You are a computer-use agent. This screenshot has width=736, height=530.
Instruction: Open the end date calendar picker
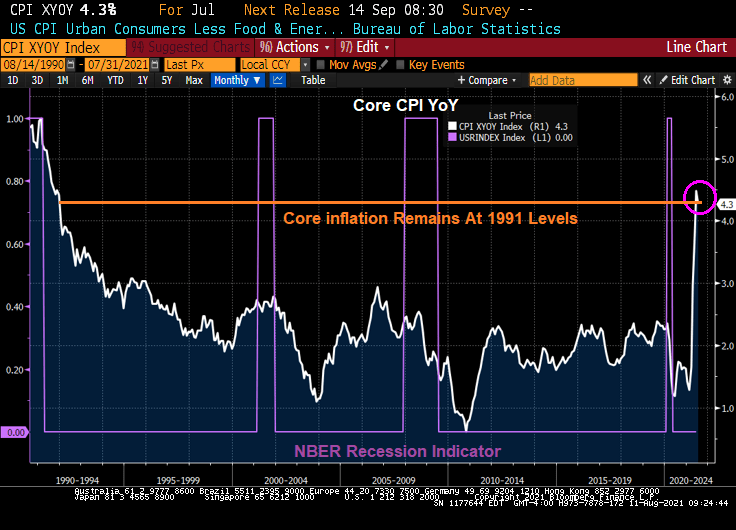[155, 65]
